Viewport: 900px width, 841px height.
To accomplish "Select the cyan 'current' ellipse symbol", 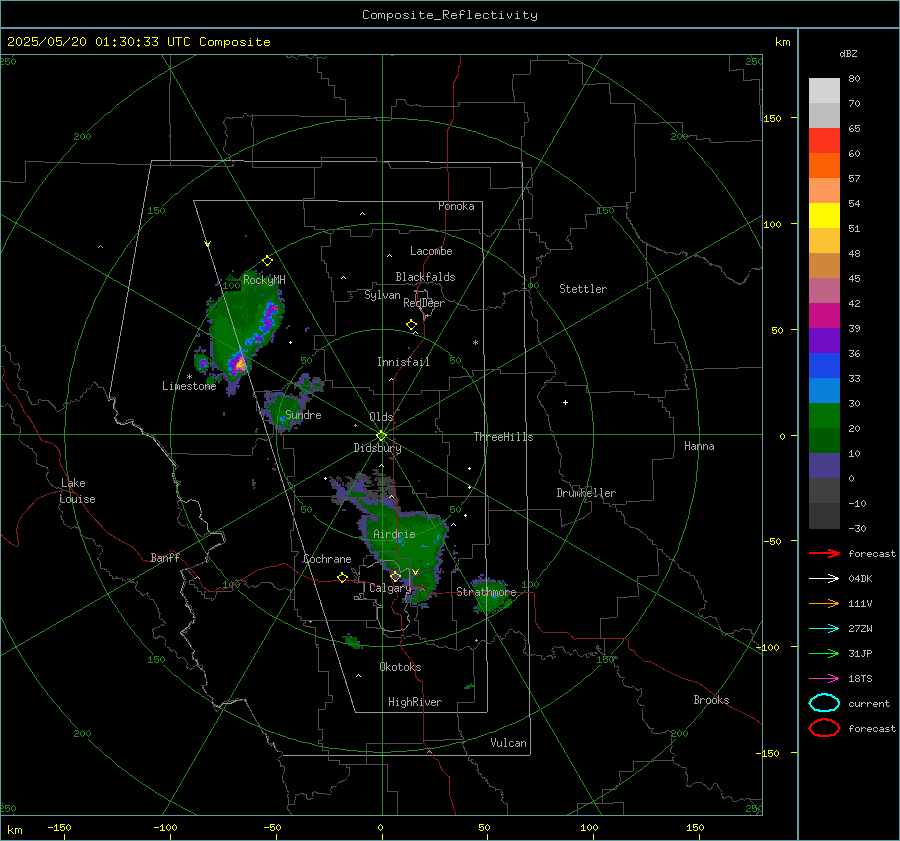I will [x=824, y=703].
